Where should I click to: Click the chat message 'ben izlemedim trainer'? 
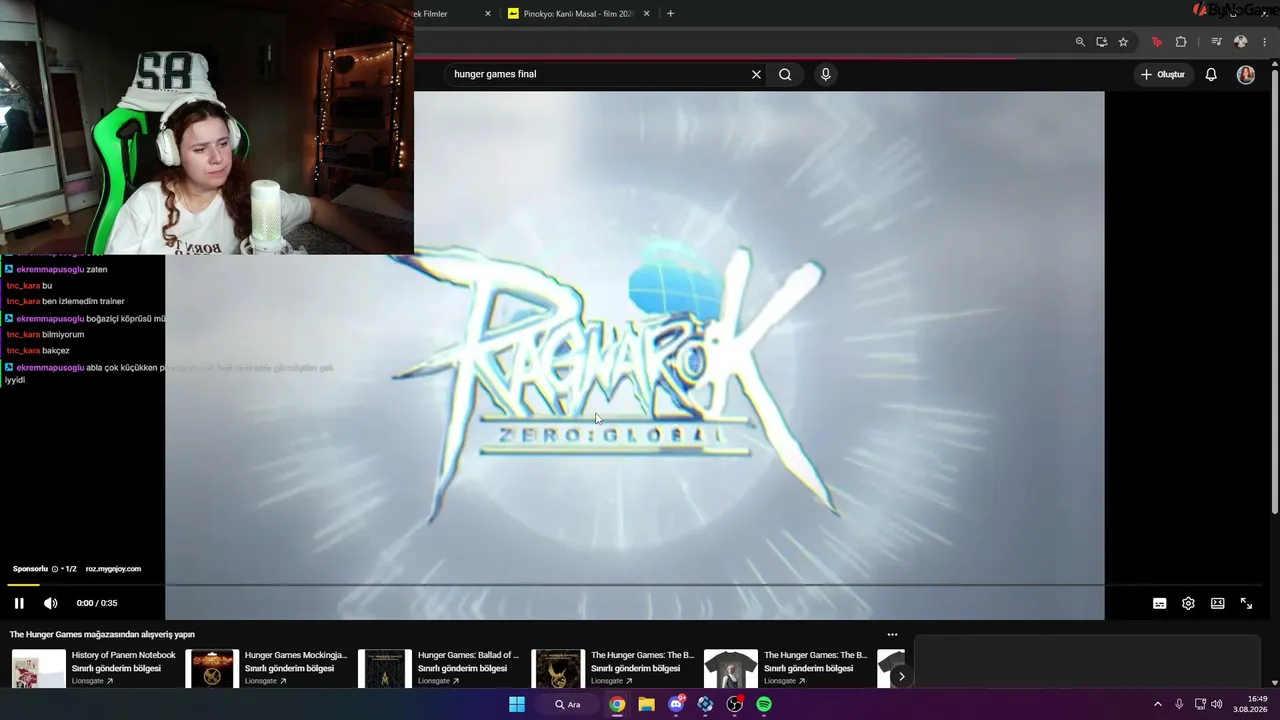(83, 302)
